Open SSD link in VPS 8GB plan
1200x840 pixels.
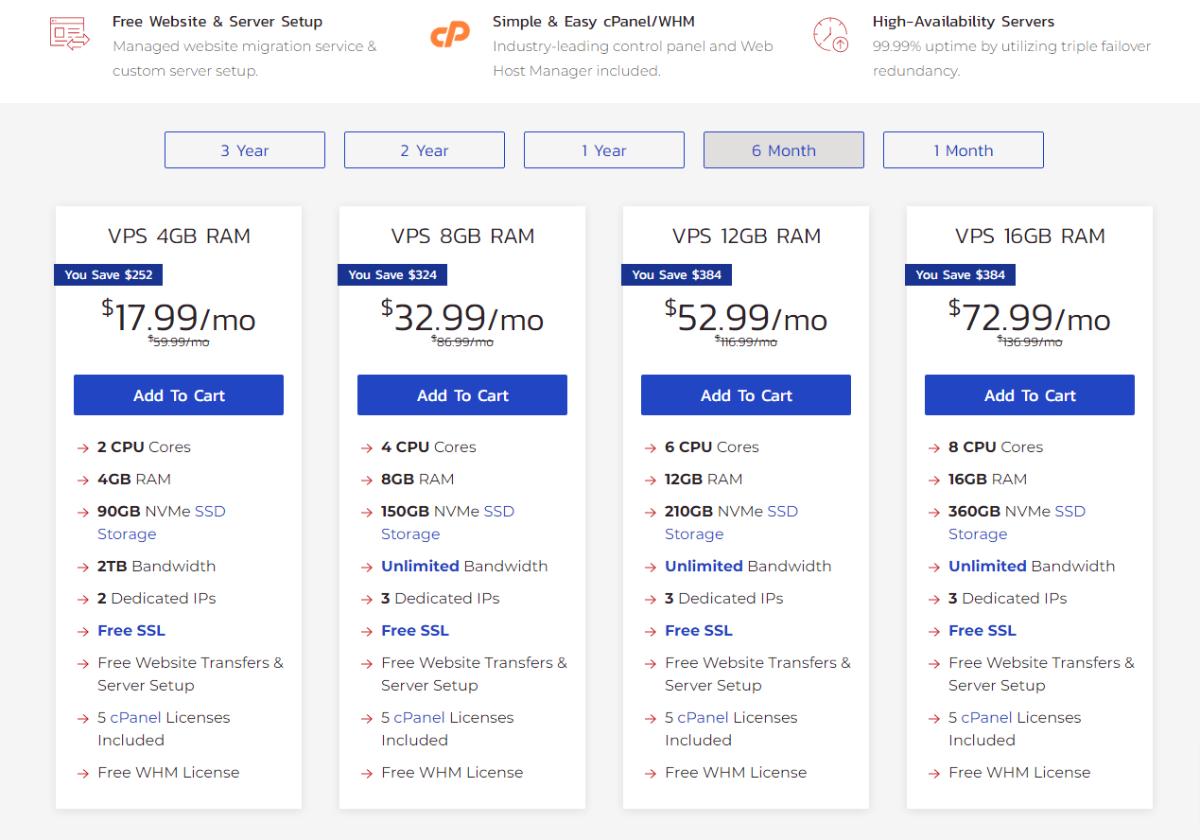[x=499, y=511]
